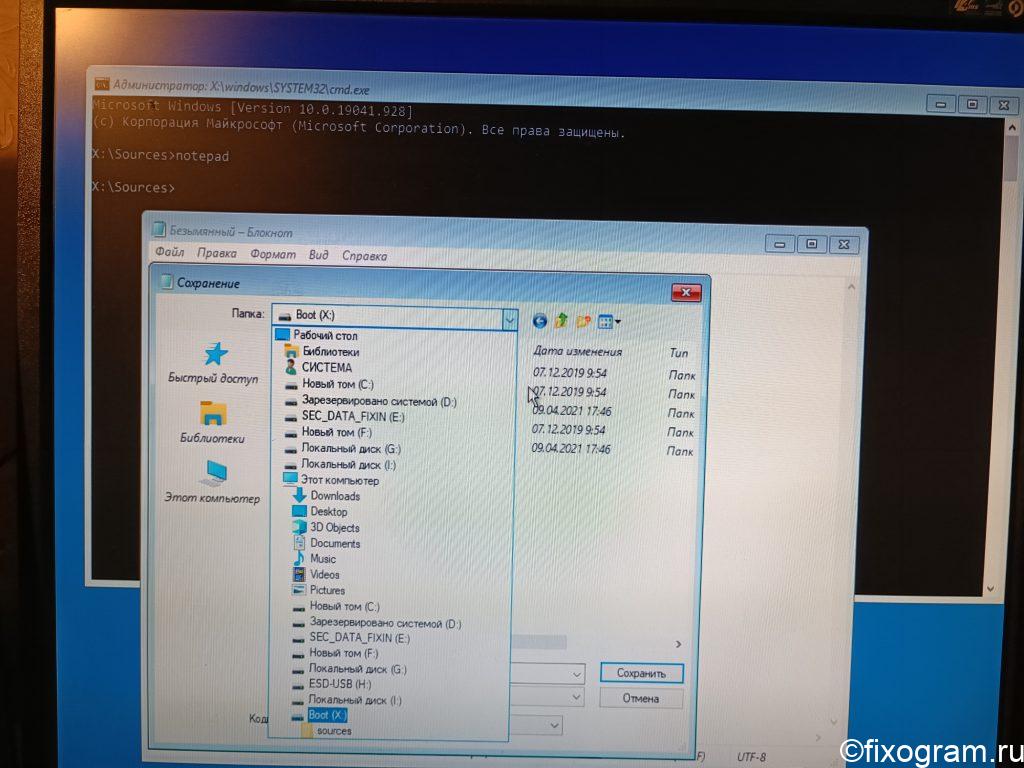1024x768 pixels.
Task: Select Рабочий стол in folder dropdown list
Action: pos(317,335)
